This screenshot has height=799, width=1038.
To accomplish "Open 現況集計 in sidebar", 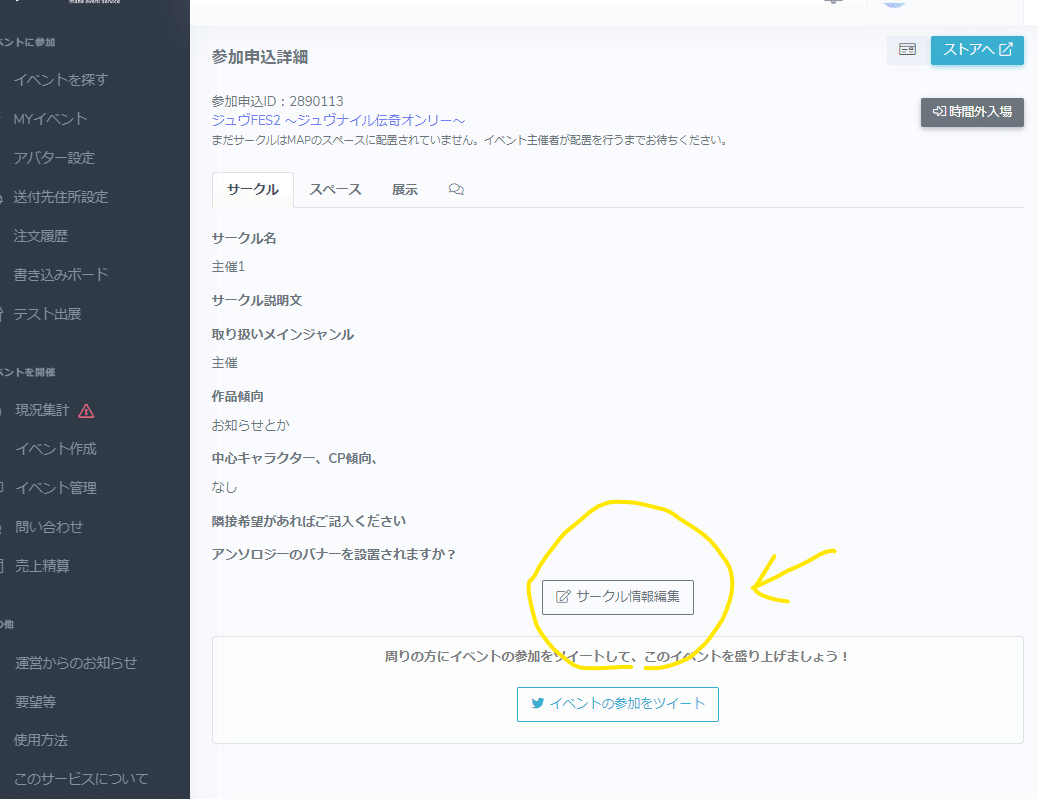I will pos(42,410).
